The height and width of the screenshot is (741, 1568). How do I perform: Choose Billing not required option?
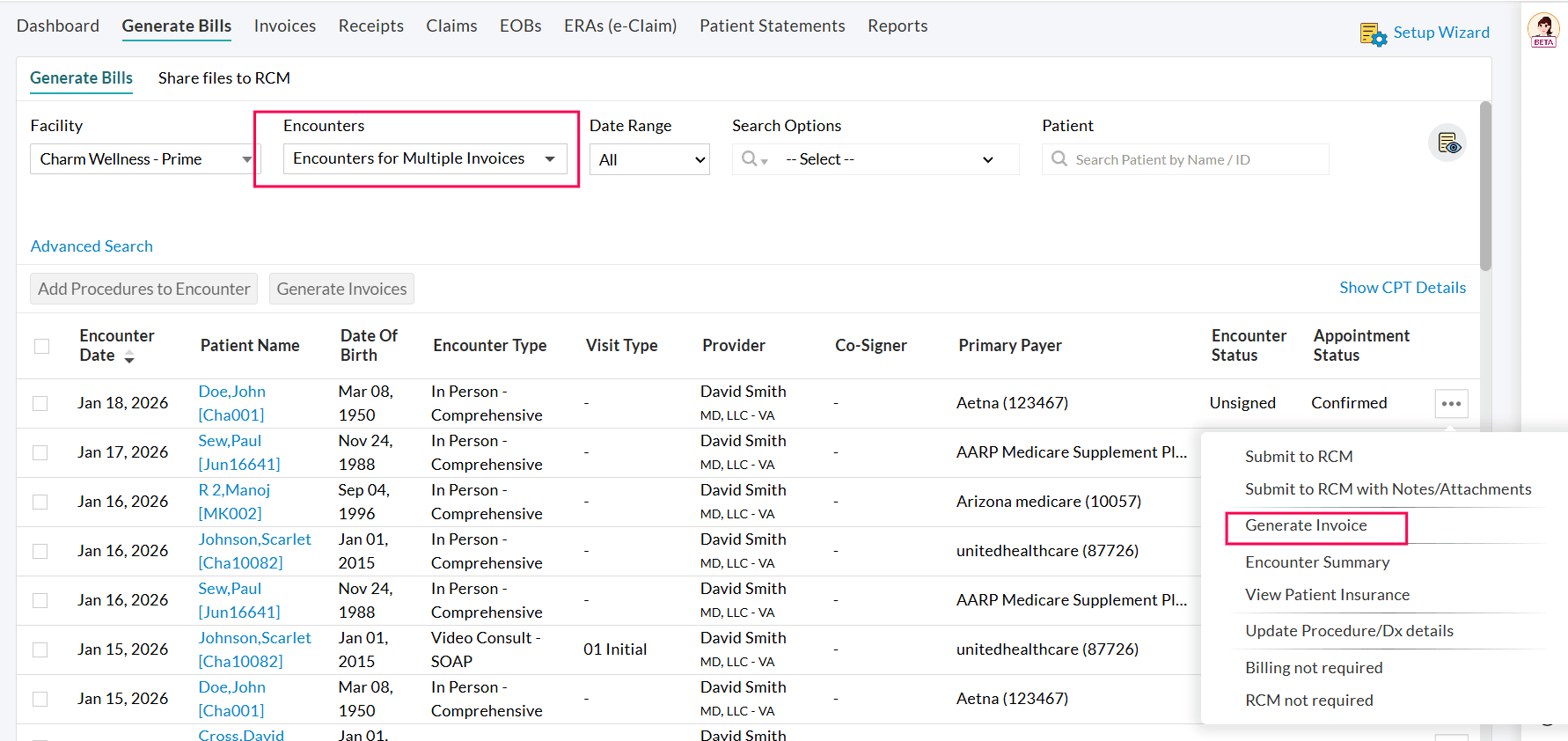pyautogui.click(x=1314, y=668)
